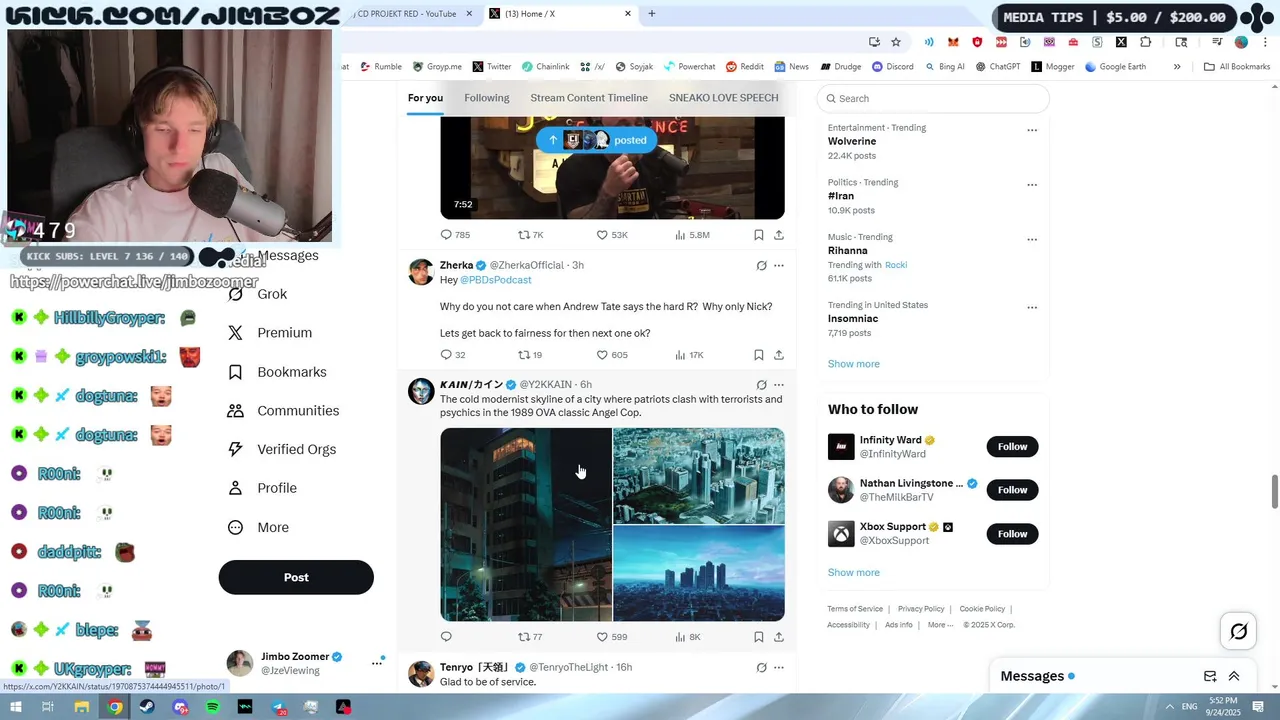1280x720 pixels.
Task: Switch to the For you tab
Action: [x=425, y=98]
